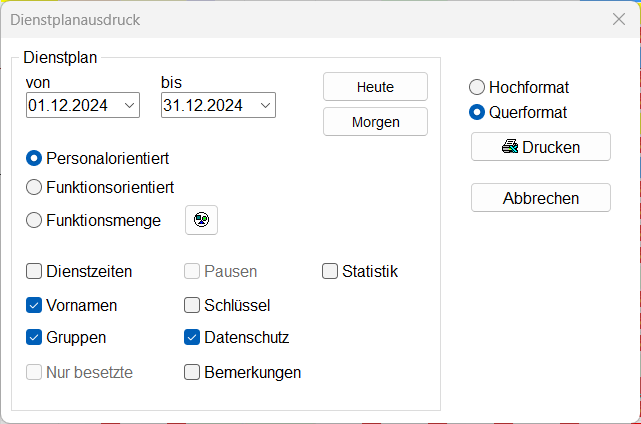Select the Querformat radio option
This screenshot has height=424, width=641.
477,112
